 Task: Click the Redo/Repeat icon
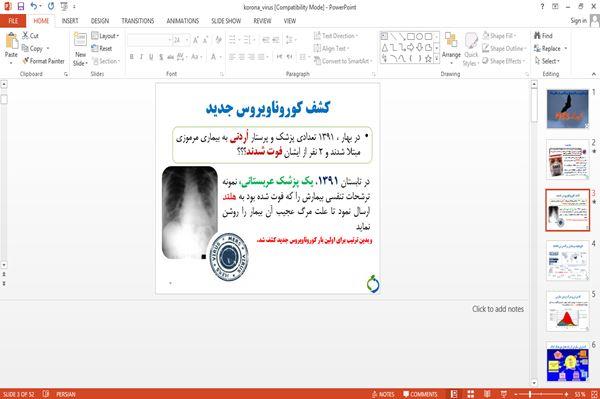tap(51, 7)
